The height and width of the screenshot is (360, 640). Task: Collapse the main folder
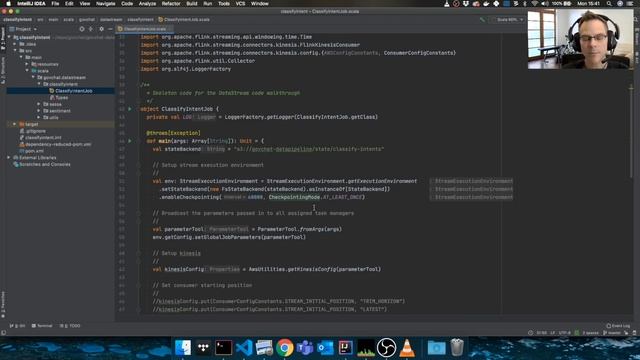coord(21,57)
